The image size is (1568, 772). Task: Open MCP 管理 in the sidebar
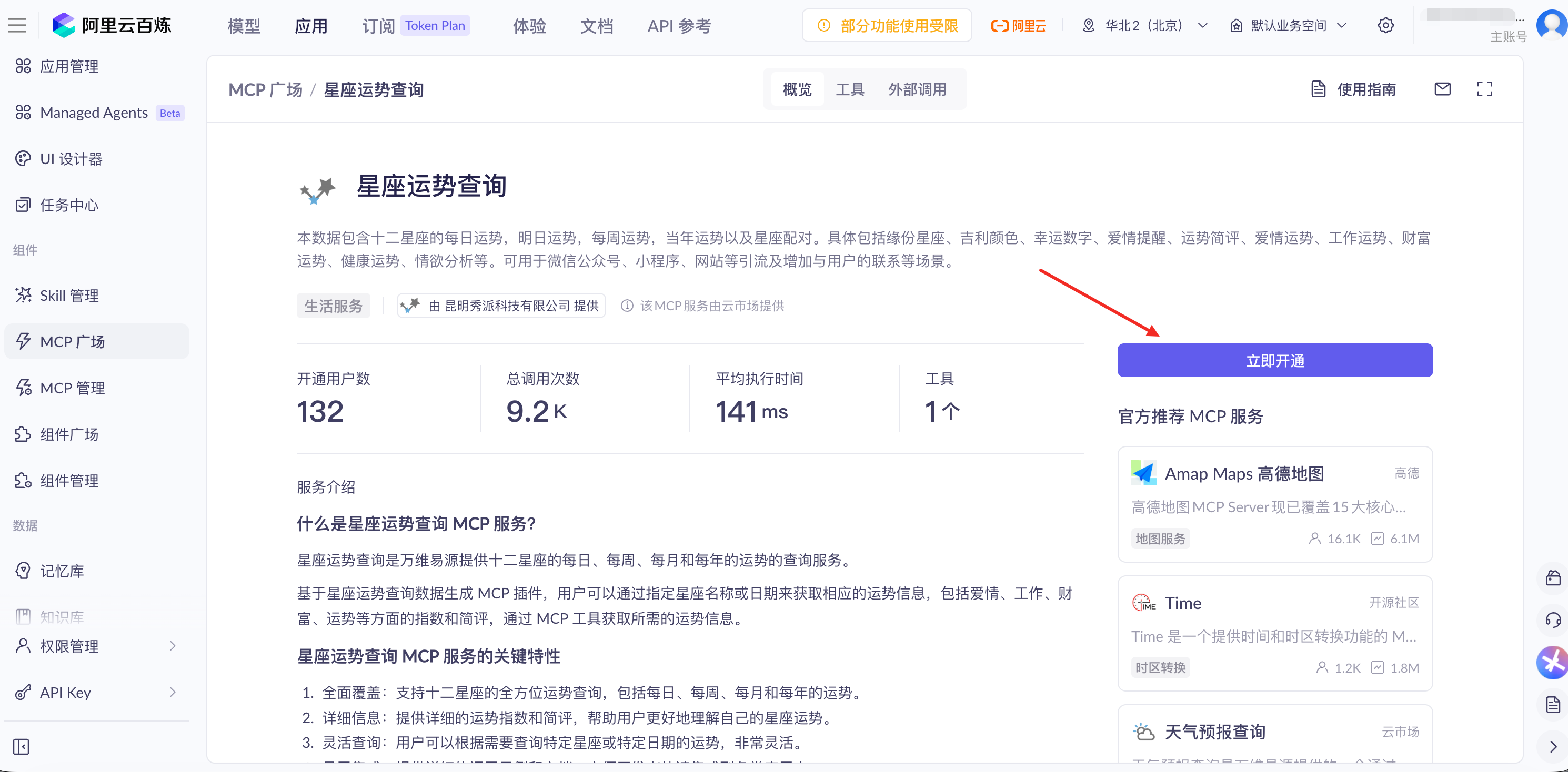pyautogui.click(x=97, y=388)
